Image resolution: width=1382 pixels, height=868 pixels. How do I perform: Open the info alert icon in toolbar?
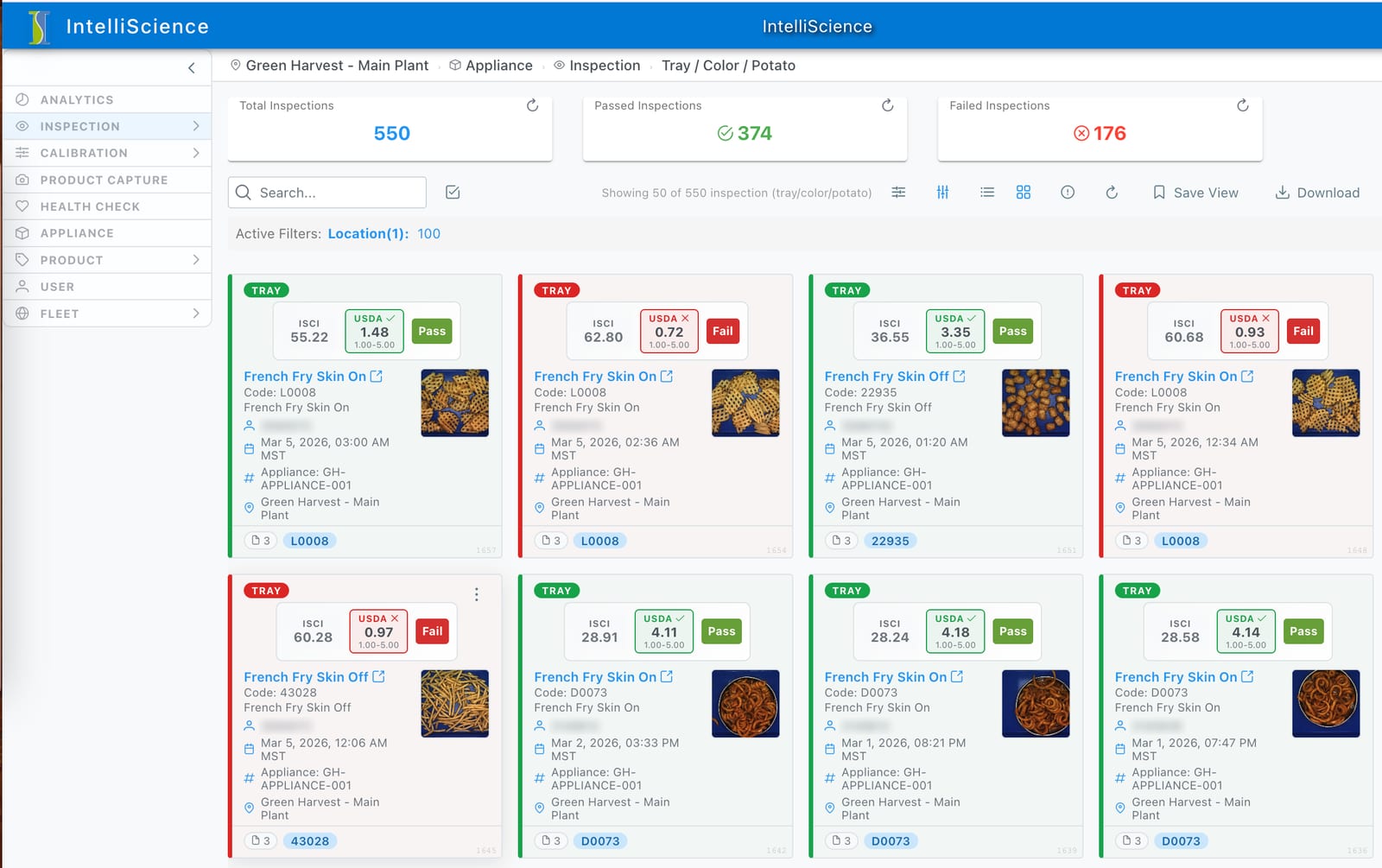[1068, 193]
